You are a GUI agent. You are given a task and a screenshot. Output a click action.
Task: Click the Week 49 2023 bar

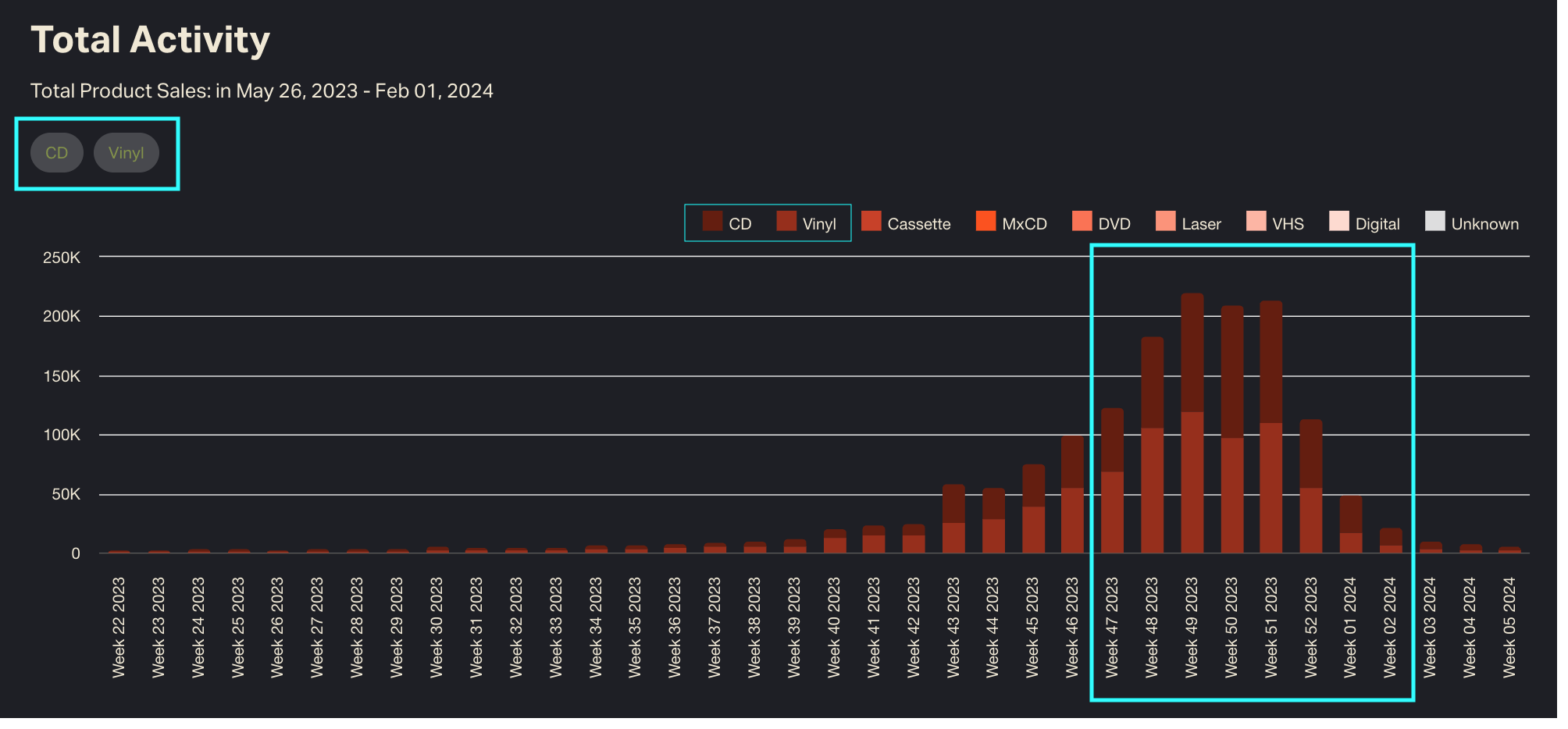(1192, 424)
